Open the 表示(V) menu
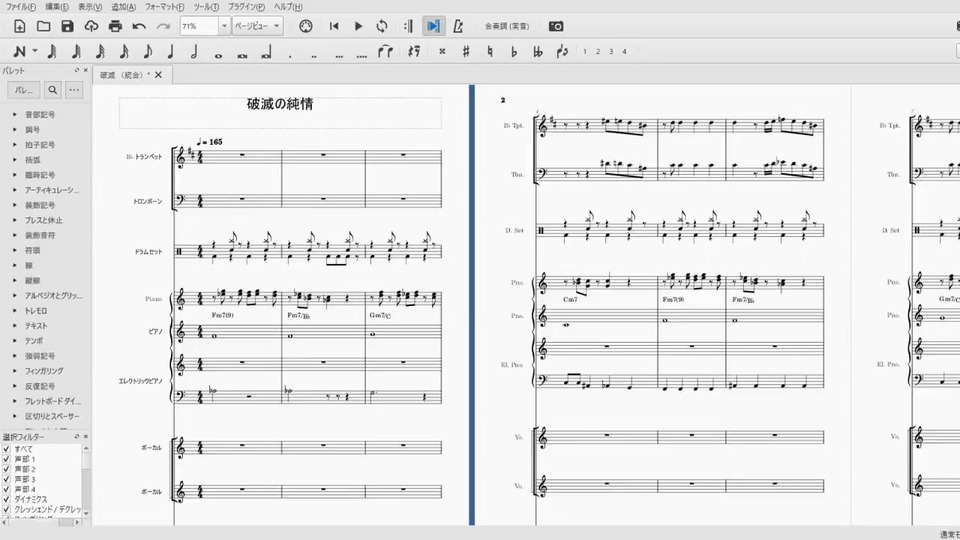 90,7
